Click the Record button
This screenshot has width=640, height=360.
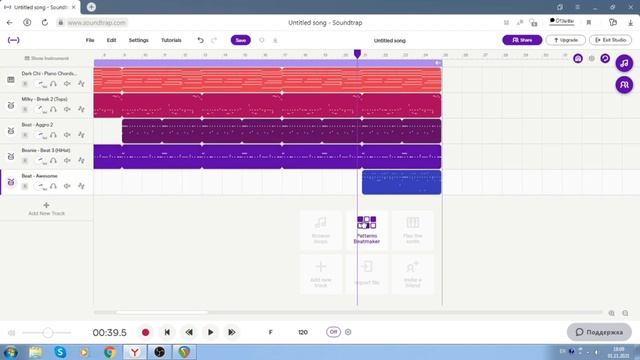click(x=145, y=332)
